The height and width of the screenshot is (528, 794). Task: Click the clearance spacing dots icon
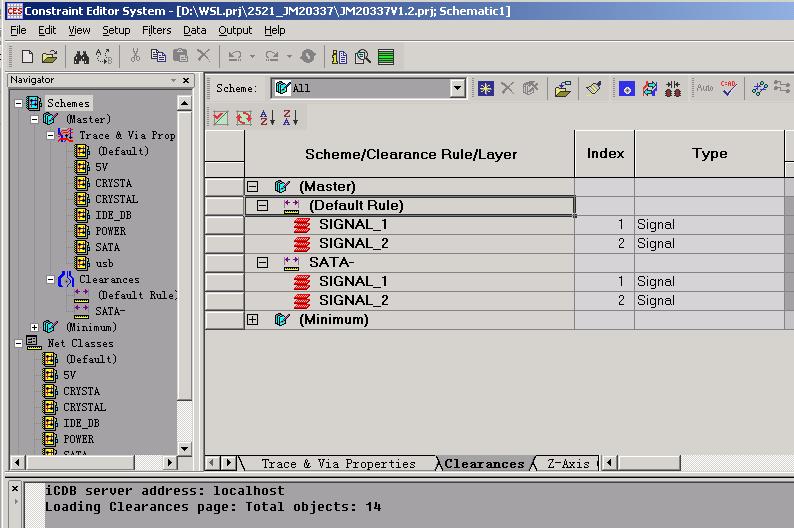[x=673, y=89]
